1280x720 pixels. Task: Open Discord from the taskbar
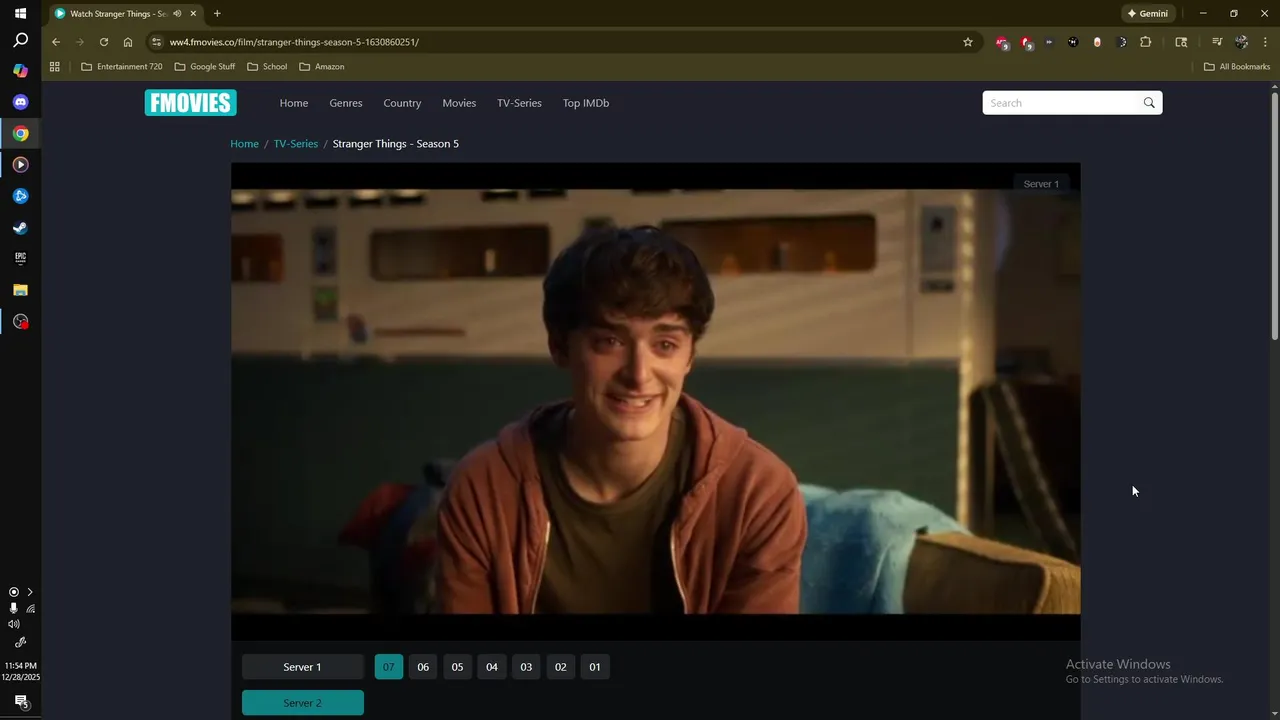click(x=20, y=102)
